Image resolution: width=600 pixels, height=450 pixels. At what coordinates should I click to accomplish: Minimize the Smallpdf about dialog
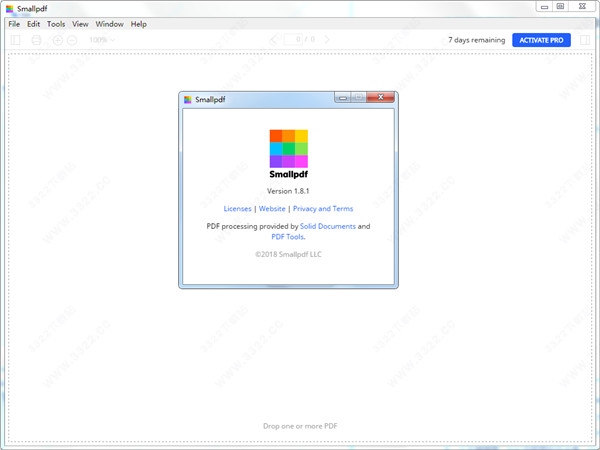tap(343, 98)
